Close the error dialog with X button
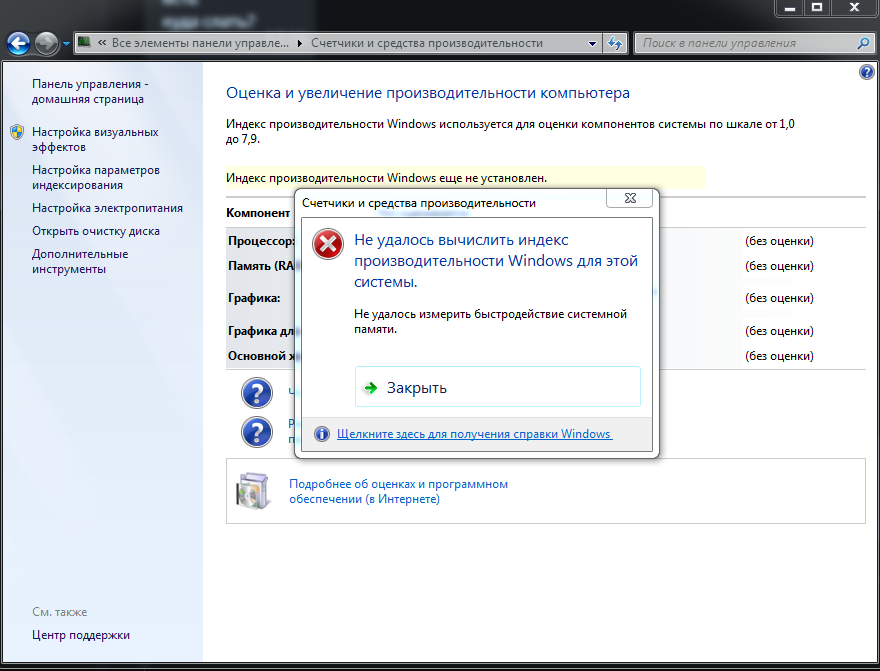The height and width of the screenshot is (671, 880). (x=630, y=198)
